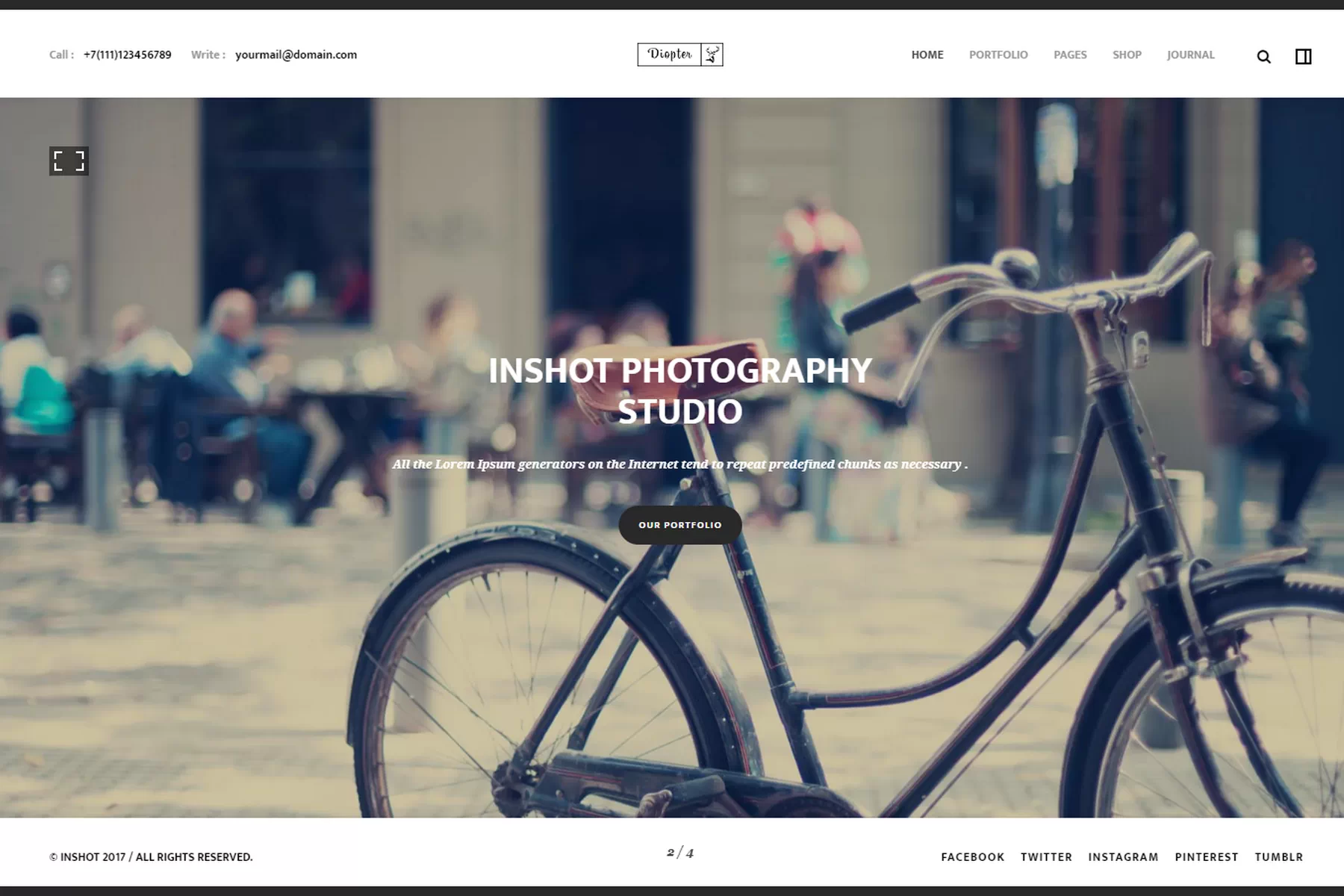Image resolution: width=1344 pixels, height=896 pixels.
Task: Open the sidebar panel icon
Action: point(1303,57)
